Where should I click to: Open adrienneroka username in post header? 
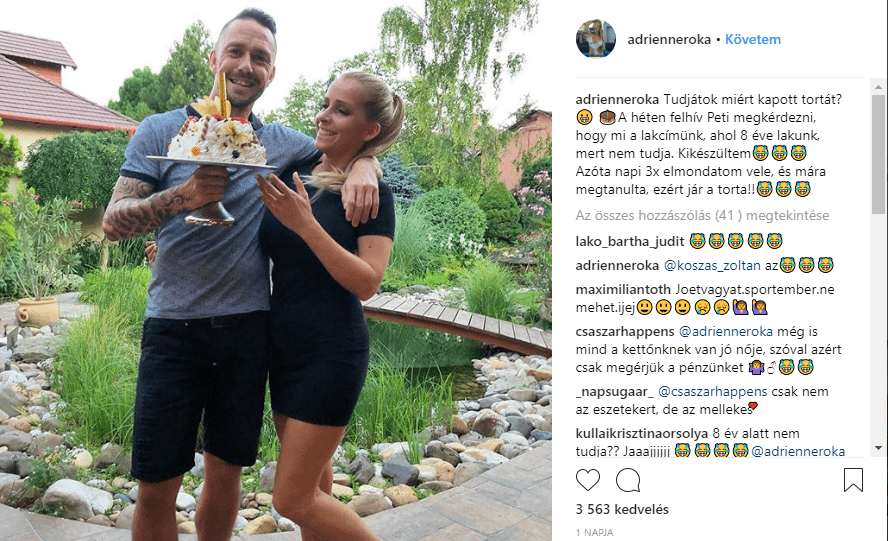coord(669,40)
